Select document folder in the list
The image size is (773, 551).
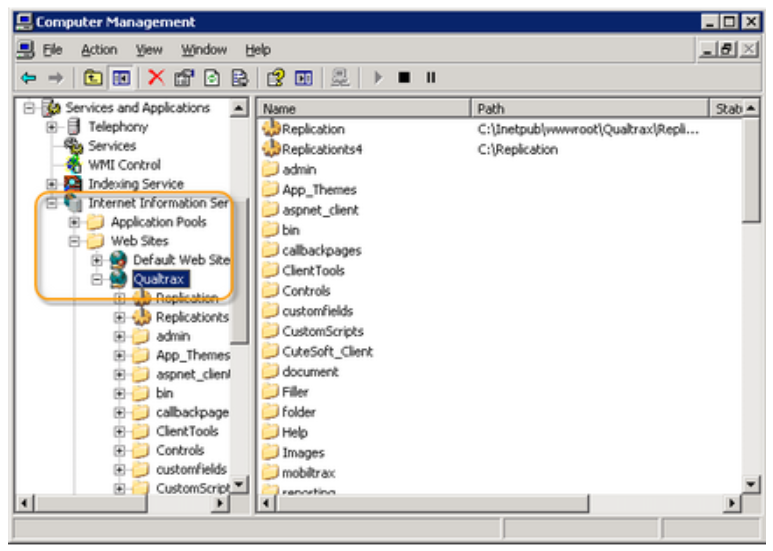(x=310, y=372)
